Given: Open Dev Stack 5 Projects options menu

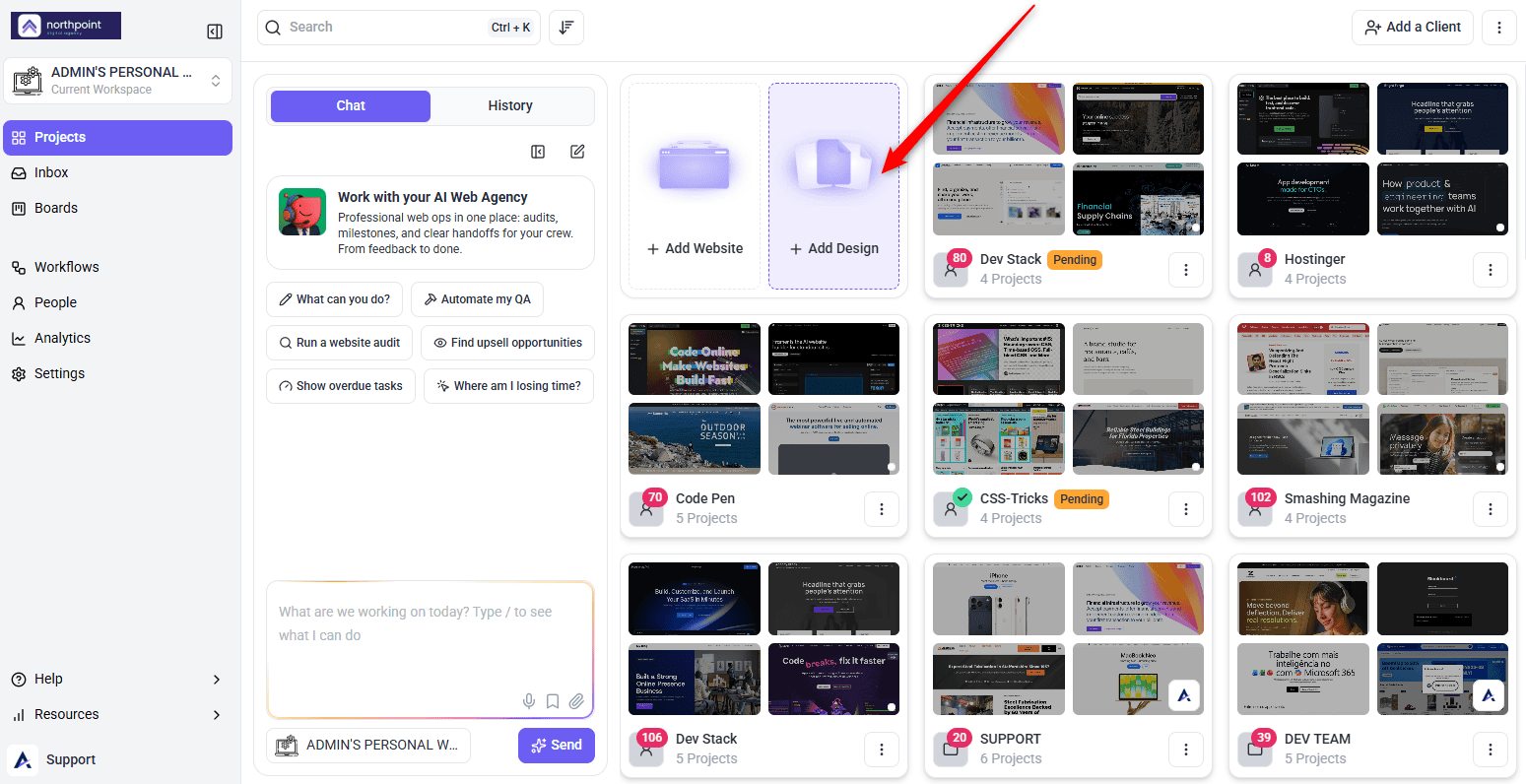Looking at the screenshot, I should click(x=882, y=750).
